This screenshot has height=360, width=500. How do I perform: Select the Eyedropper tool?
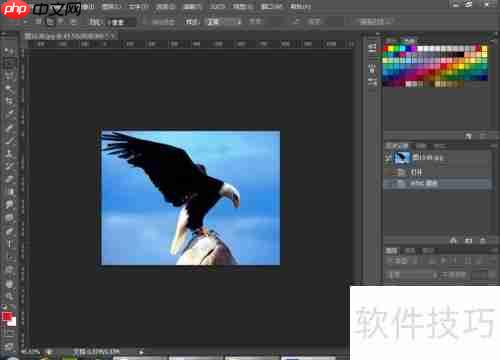[9, 114]
